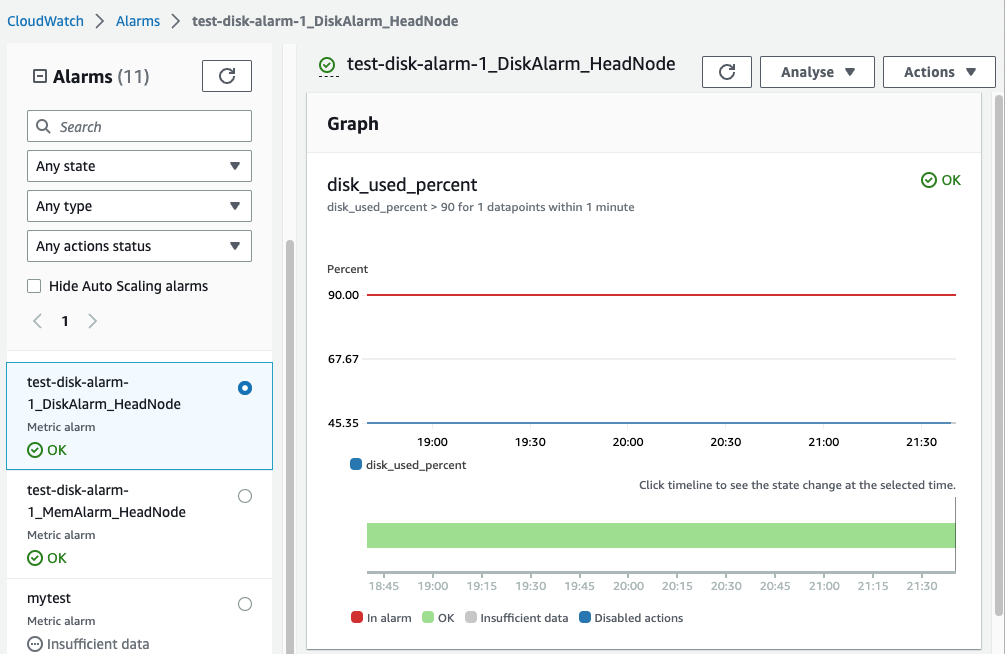The width and height of the screenshot is (1005, 654).
Task: Open the Any actions status dropdown
Action: click(x=139, y=246)
